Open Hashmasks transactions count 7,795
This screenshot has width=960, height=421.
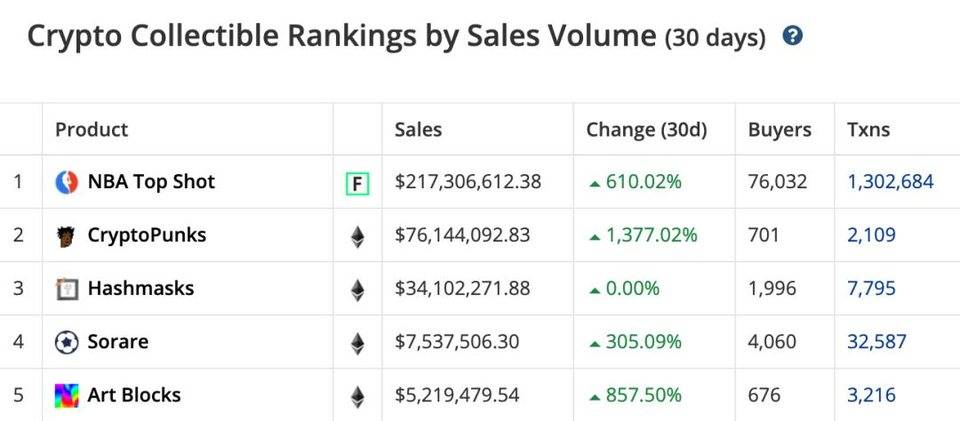(x=871, y=288)
